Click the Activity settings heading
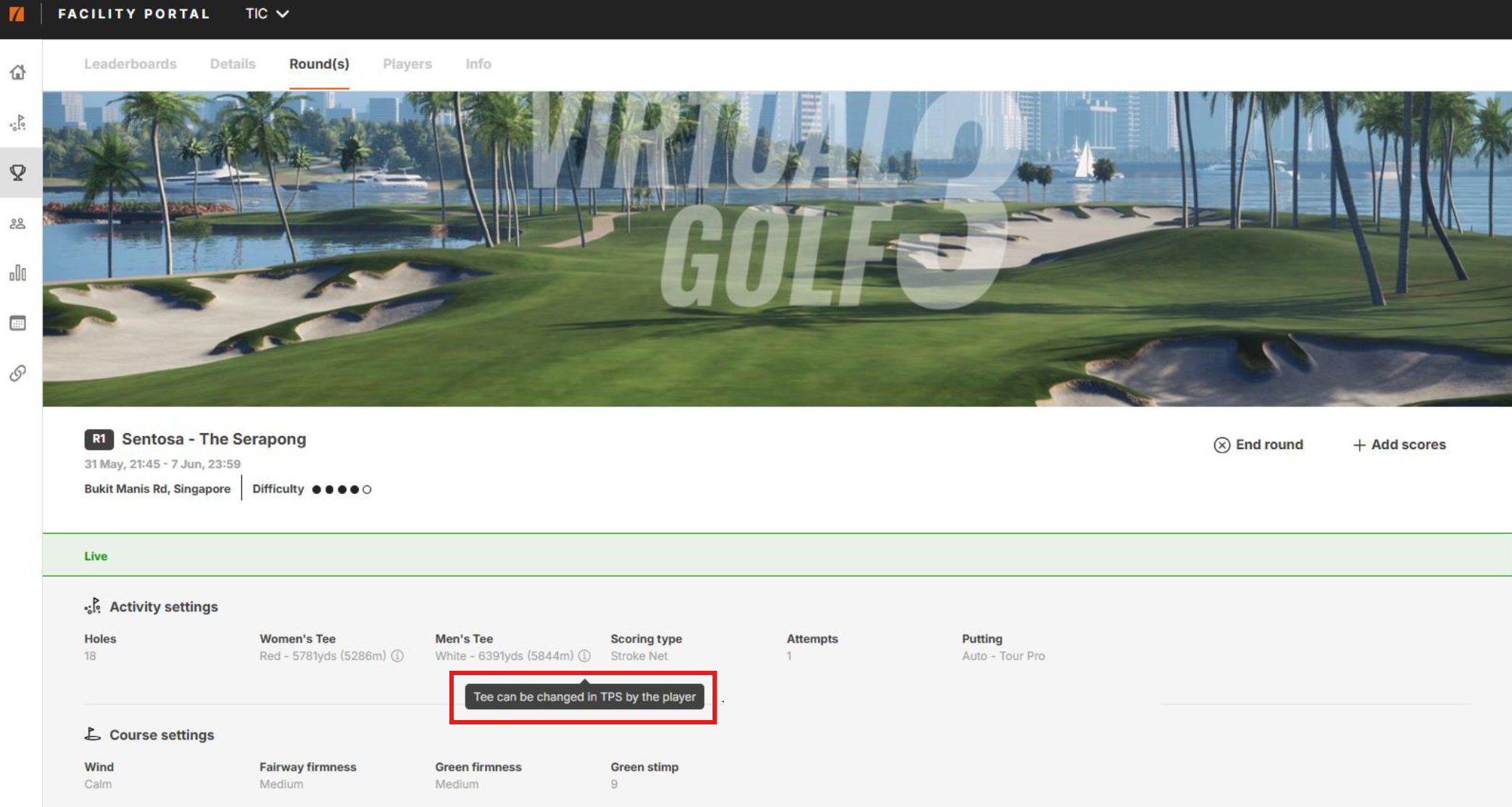 pos(164,607)
